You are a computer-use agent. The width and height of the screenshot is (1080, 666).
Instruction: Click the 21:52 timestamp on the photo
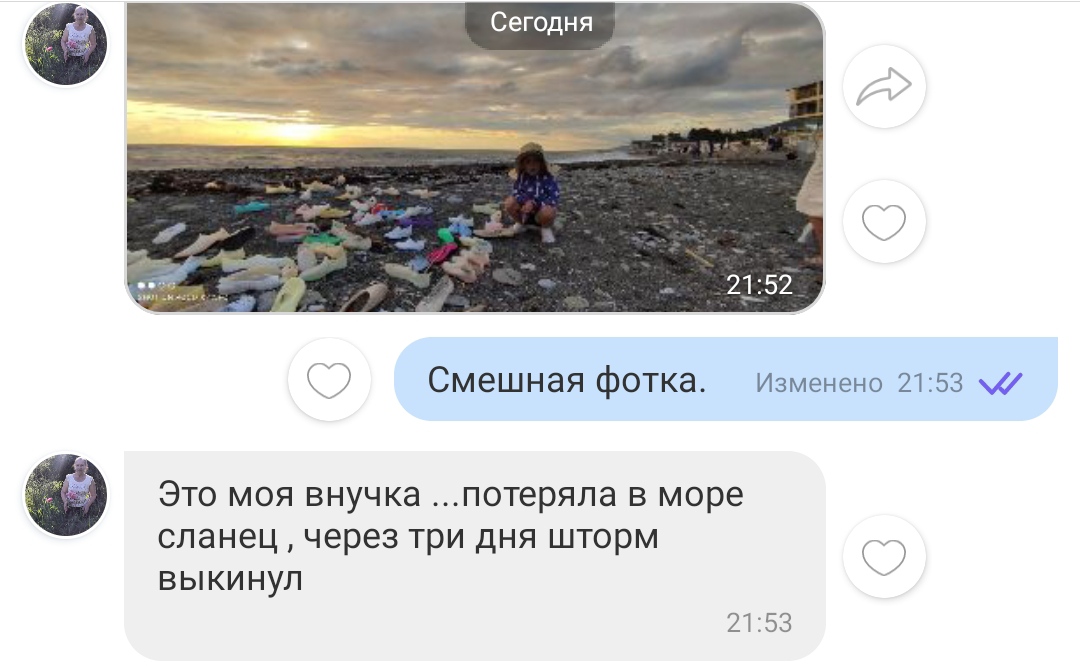(759, 285)
